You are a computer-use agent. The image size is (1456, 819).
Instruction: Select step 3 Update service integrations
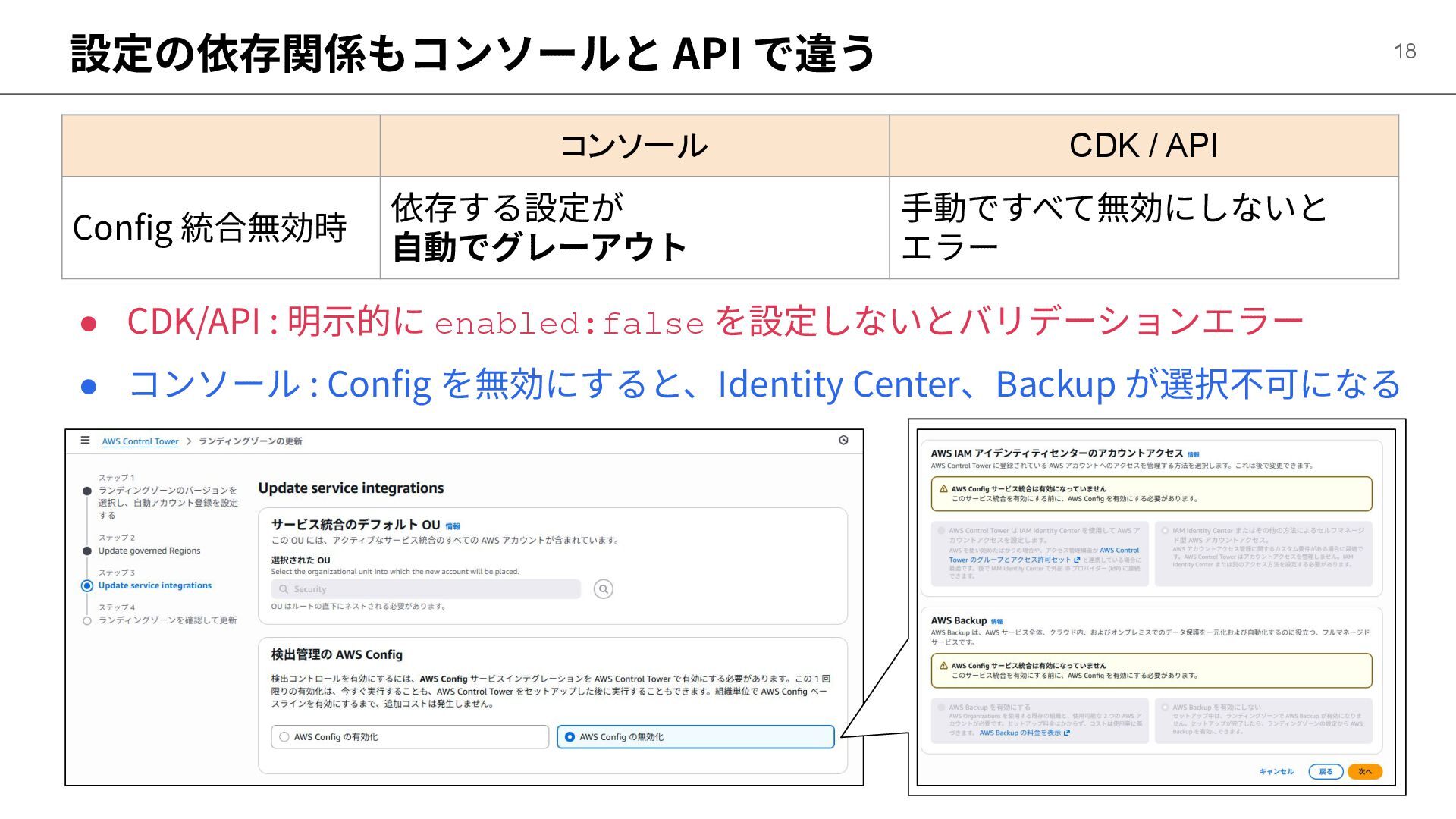155,585
